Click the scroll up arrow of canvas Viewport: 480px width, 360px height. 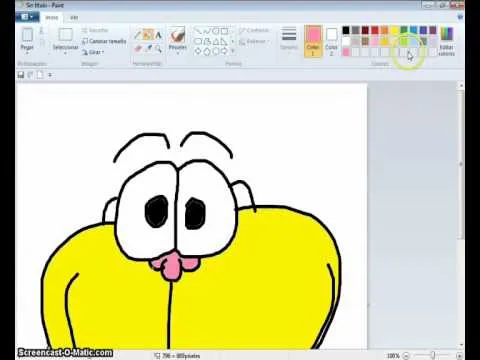pyautogui.click(x=461, y=86)
